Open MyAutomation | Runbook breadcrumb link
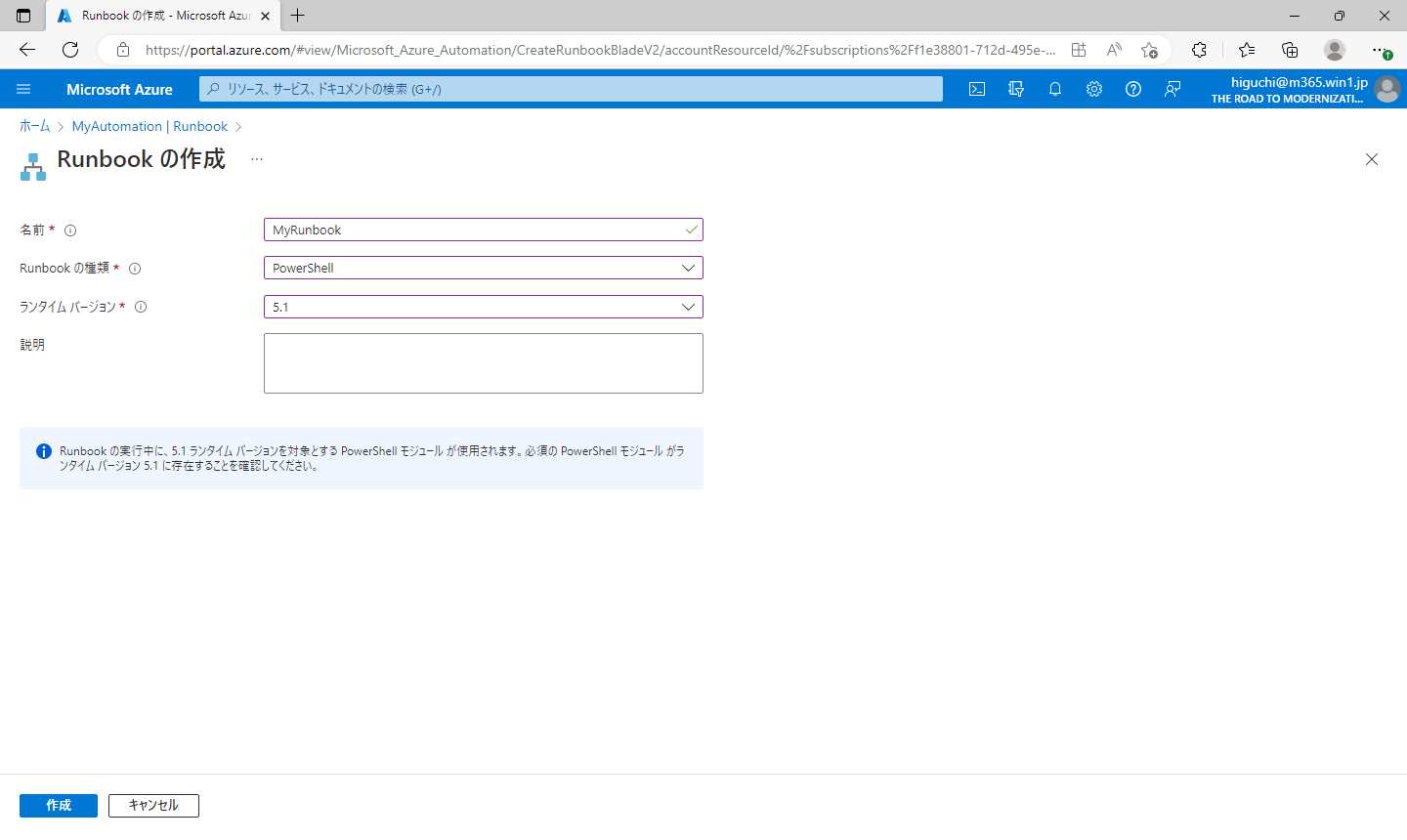 click(x=149, y=126)
